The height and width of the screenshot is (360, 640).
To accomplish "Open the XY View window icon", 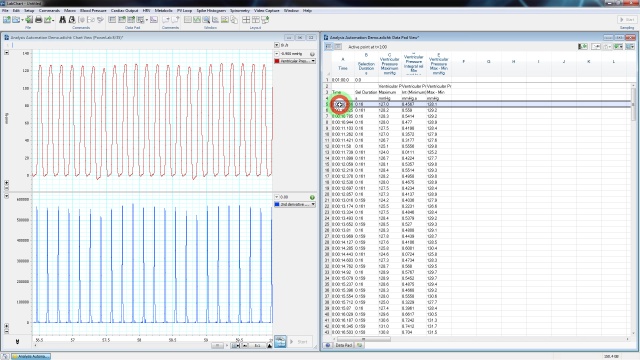I will (216, 20).
